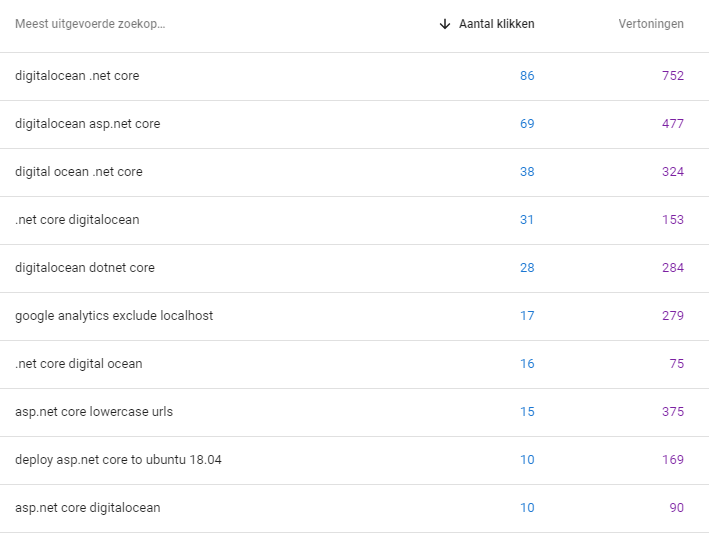This screenshot has width=709, height=538.
Task: Select 'google analytics exclude localhost' query
Action: coord(354,316)
